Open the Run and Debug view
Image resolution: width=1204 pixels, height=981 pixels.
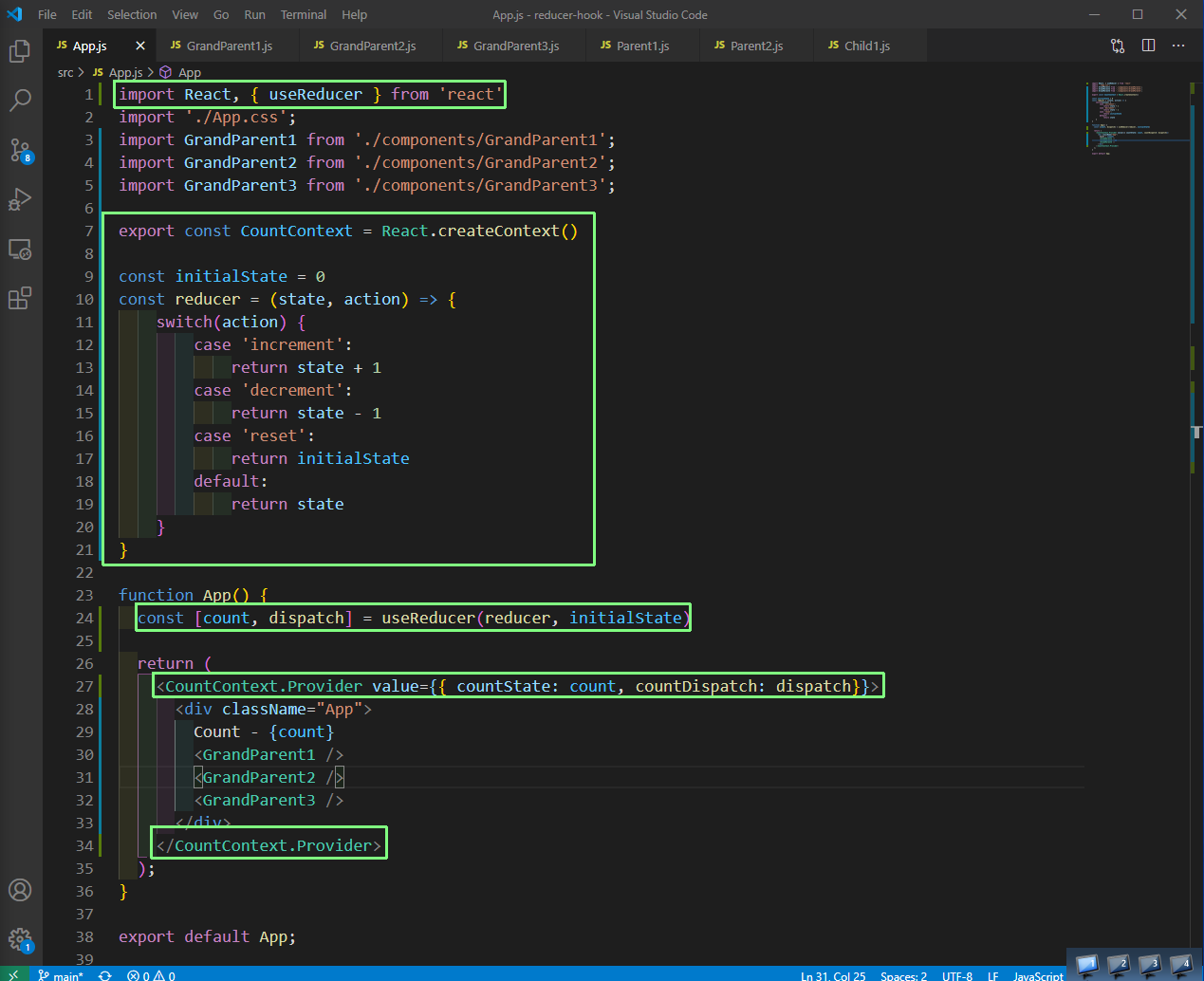20,199
